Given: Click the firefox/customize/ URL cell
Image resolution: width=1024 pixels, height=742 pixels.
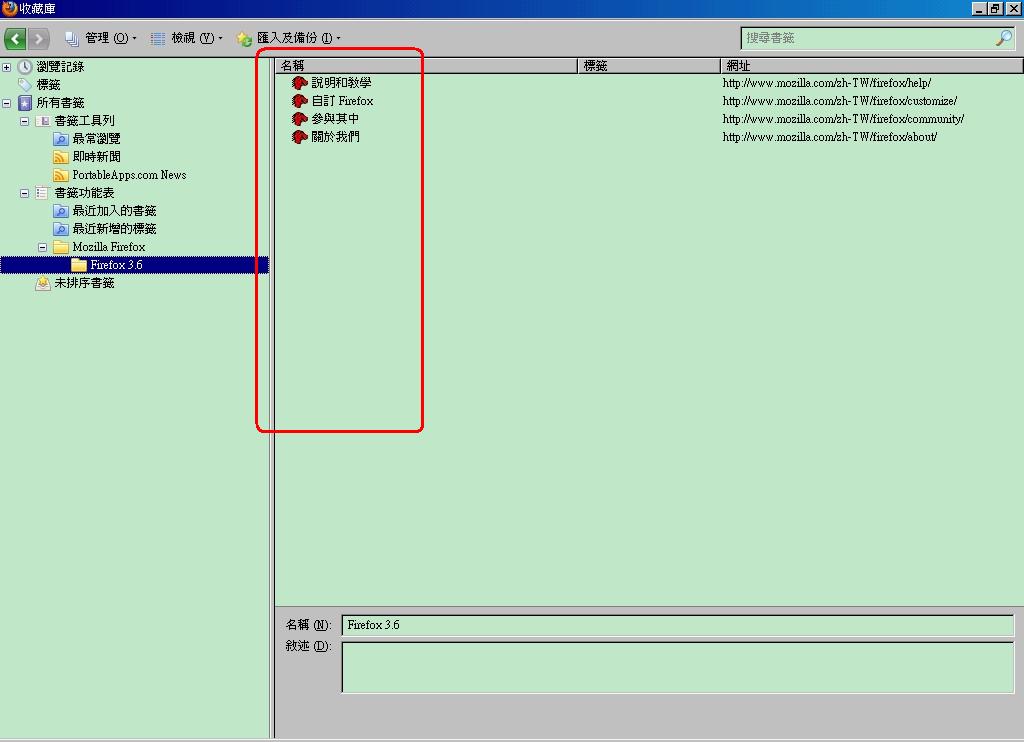Looking at the screenshot, I should coord(840,101).
